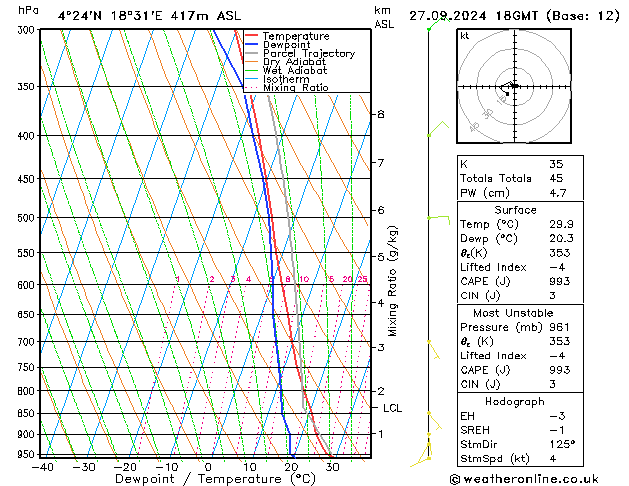The height and width of the screenshot is (486, 629).
Task: Select the surface Temp value 29.9
Action: (561, 224)
